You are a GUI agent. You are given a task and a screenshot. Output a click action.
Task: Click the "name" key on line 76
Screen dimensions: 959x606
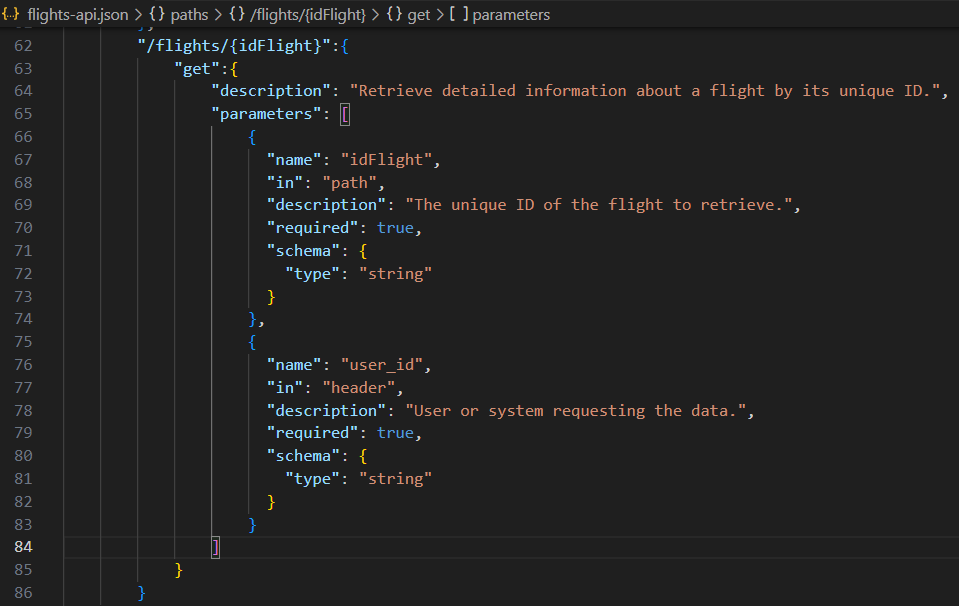click(x=294, y=365)
